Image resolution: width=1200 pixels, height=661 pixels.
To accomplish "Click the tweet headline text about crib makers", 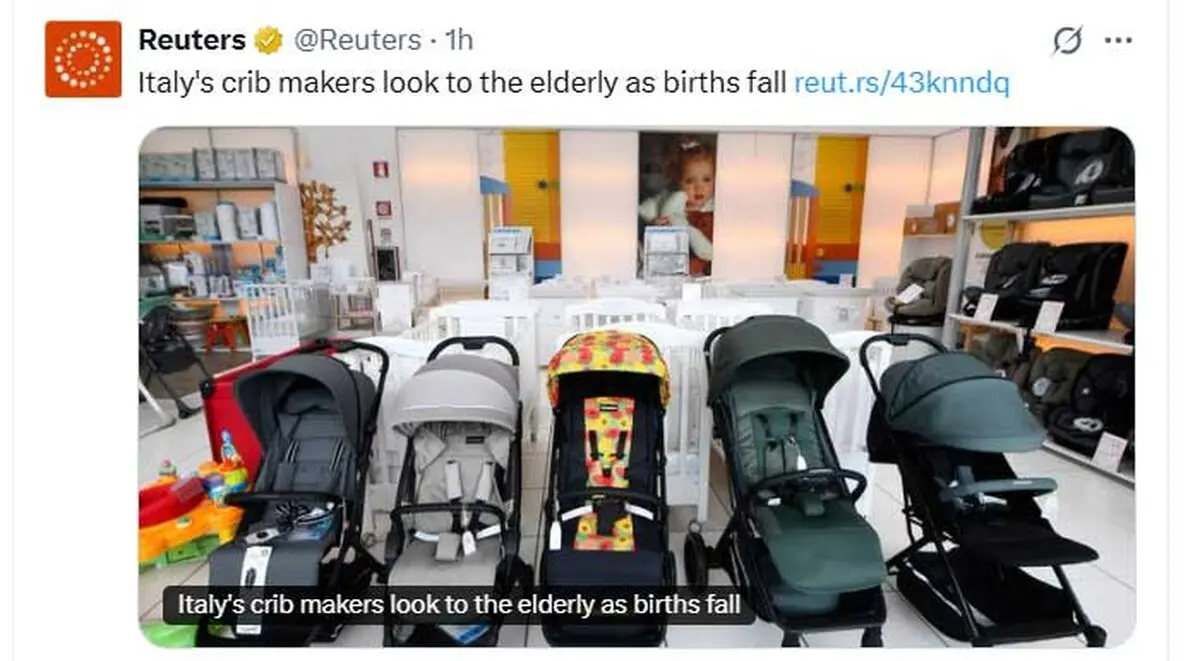I will point(462,83).
